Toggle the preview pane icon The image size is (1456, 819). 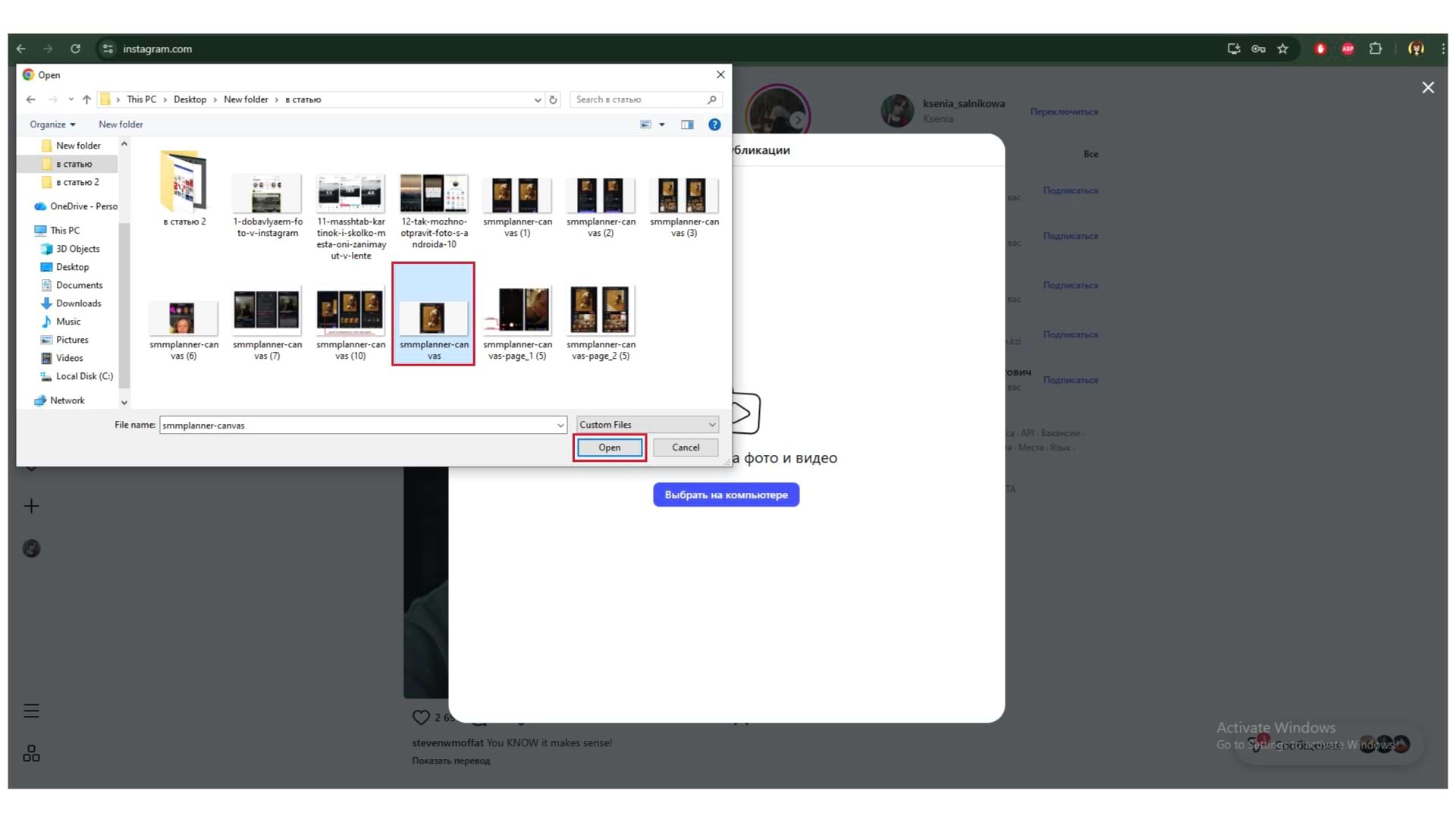687,124
